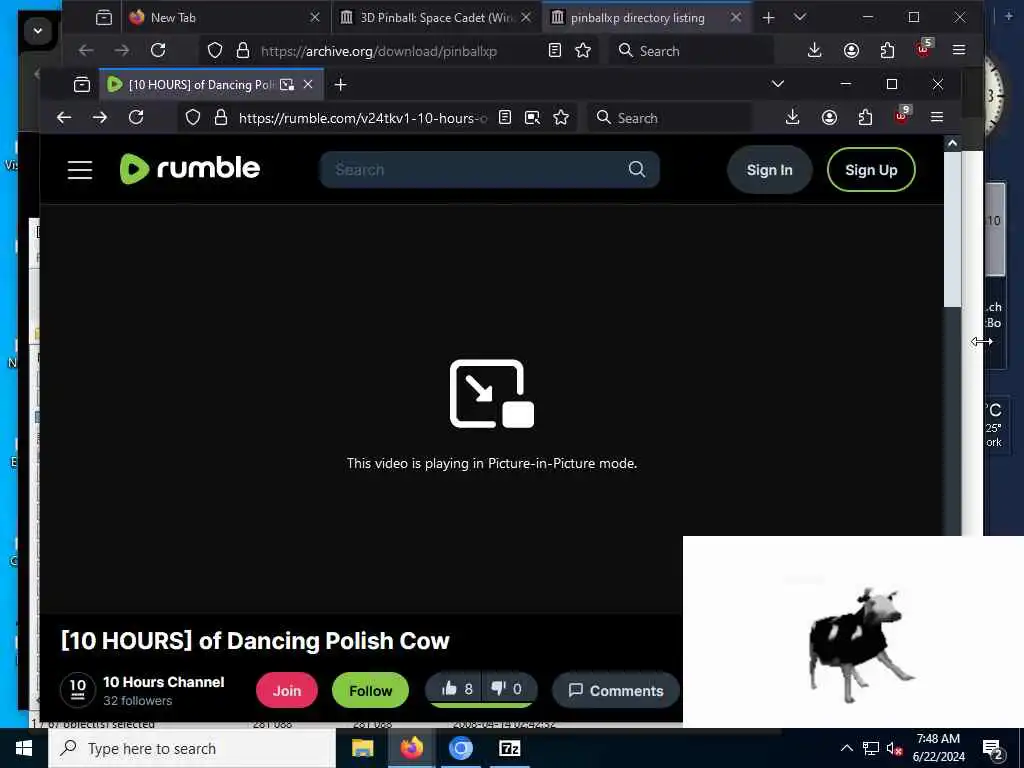The height and width of the screenshot is (768, 1024).
Task: Close the pinballxp directory listing tab
Action: (x=736, y=18)
